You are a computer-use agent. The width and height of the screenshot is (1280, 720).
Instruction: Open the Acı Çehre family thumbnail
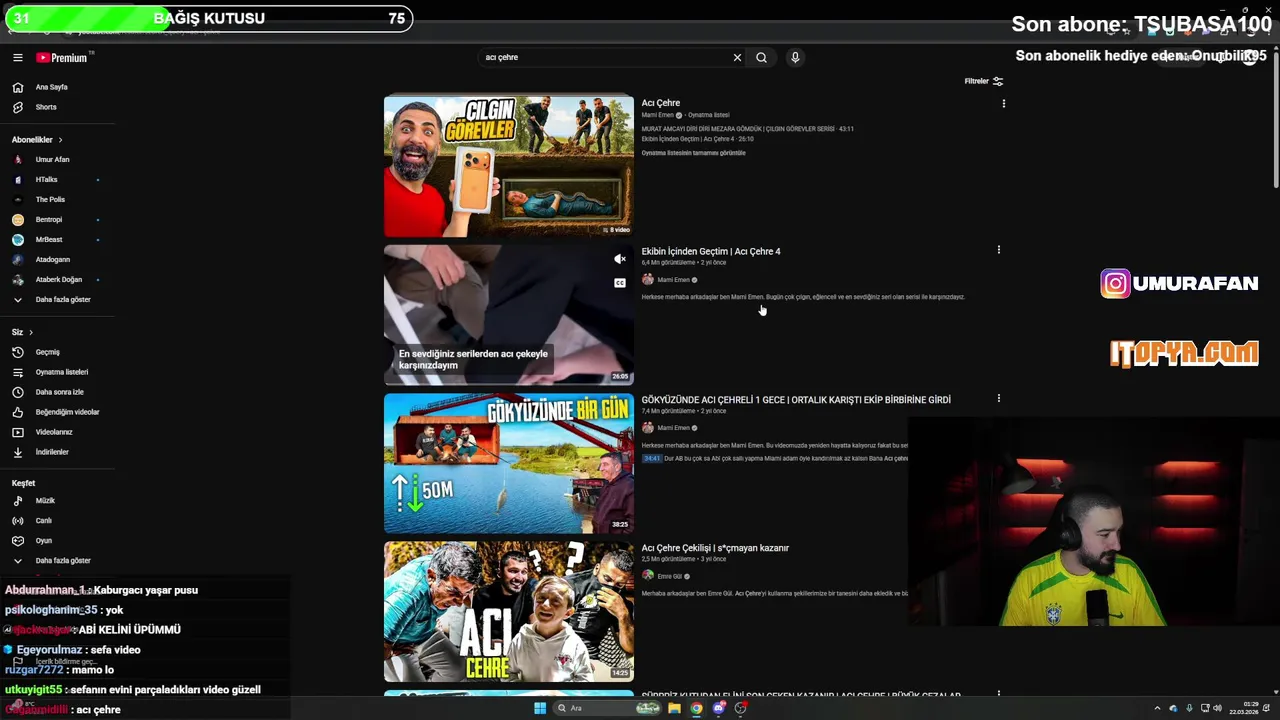point(509,611)
